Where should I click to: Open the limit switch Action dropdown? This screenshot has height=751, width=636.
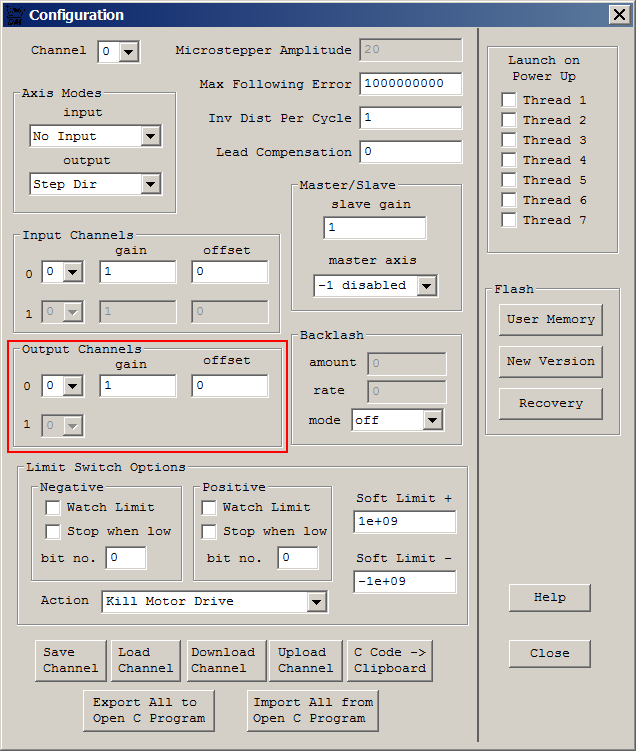[x=316, y=602]
